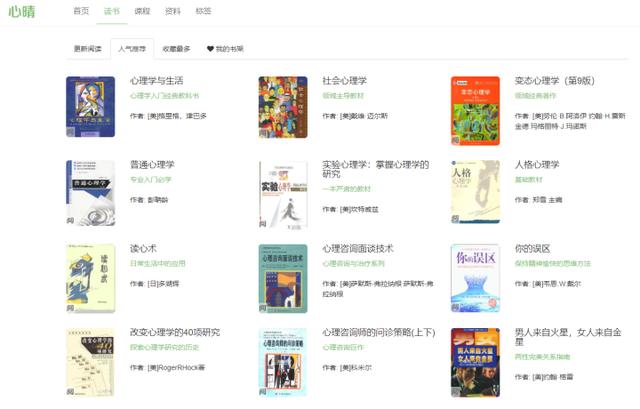
Task: Switch to the 最新阅读 tab
Action: click(x=88, y=49)
